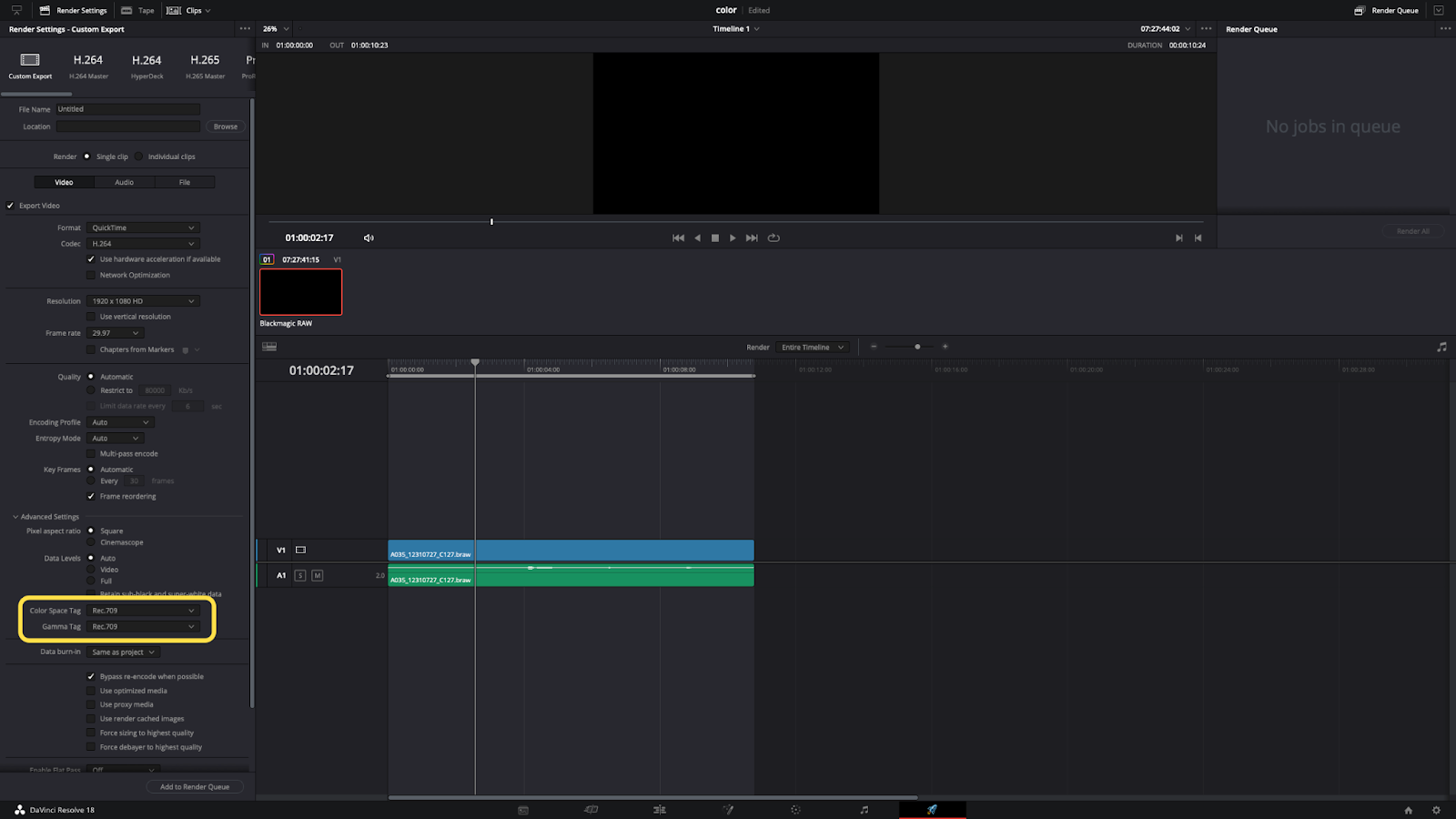The width and height of the screenshot is (1456, 819).
Task: Mute audio track A1 with M button
Action: [318, 575]
